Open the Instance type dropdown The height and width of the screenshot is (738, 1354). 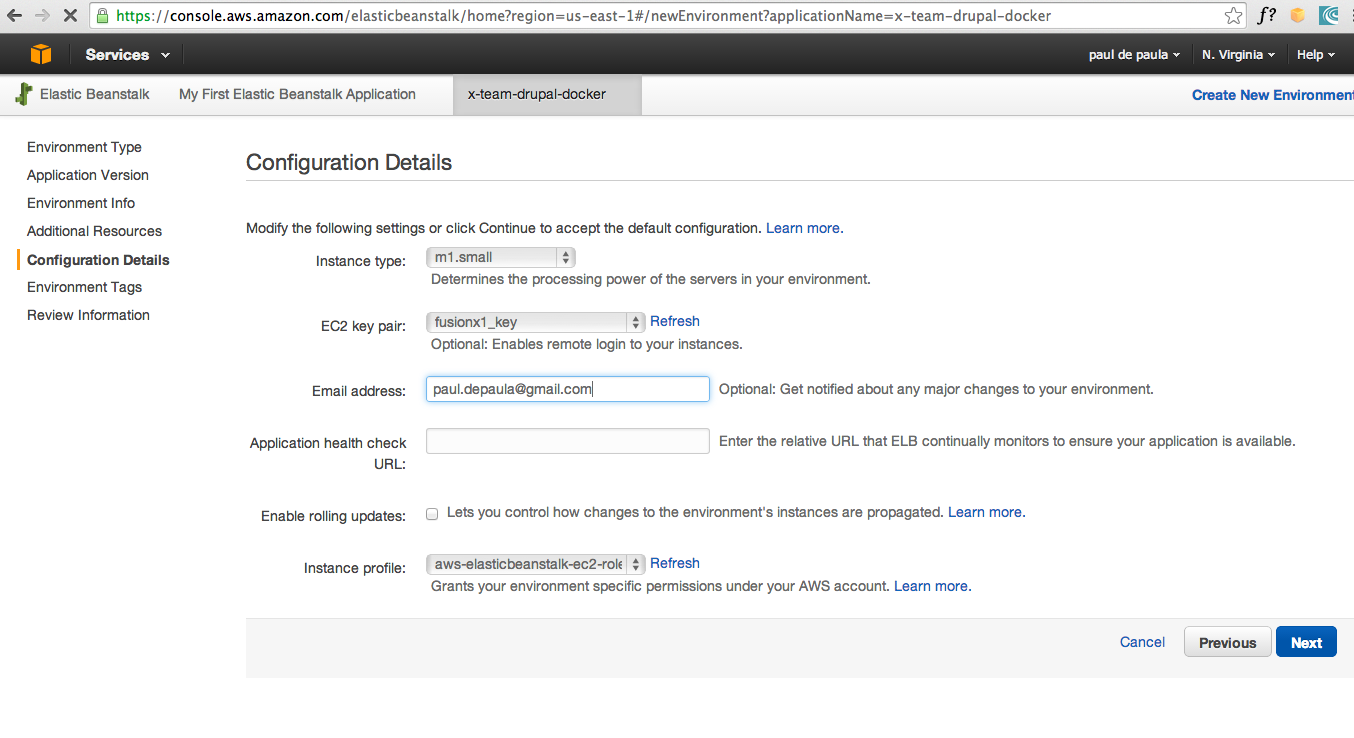(x=501, y=258)
